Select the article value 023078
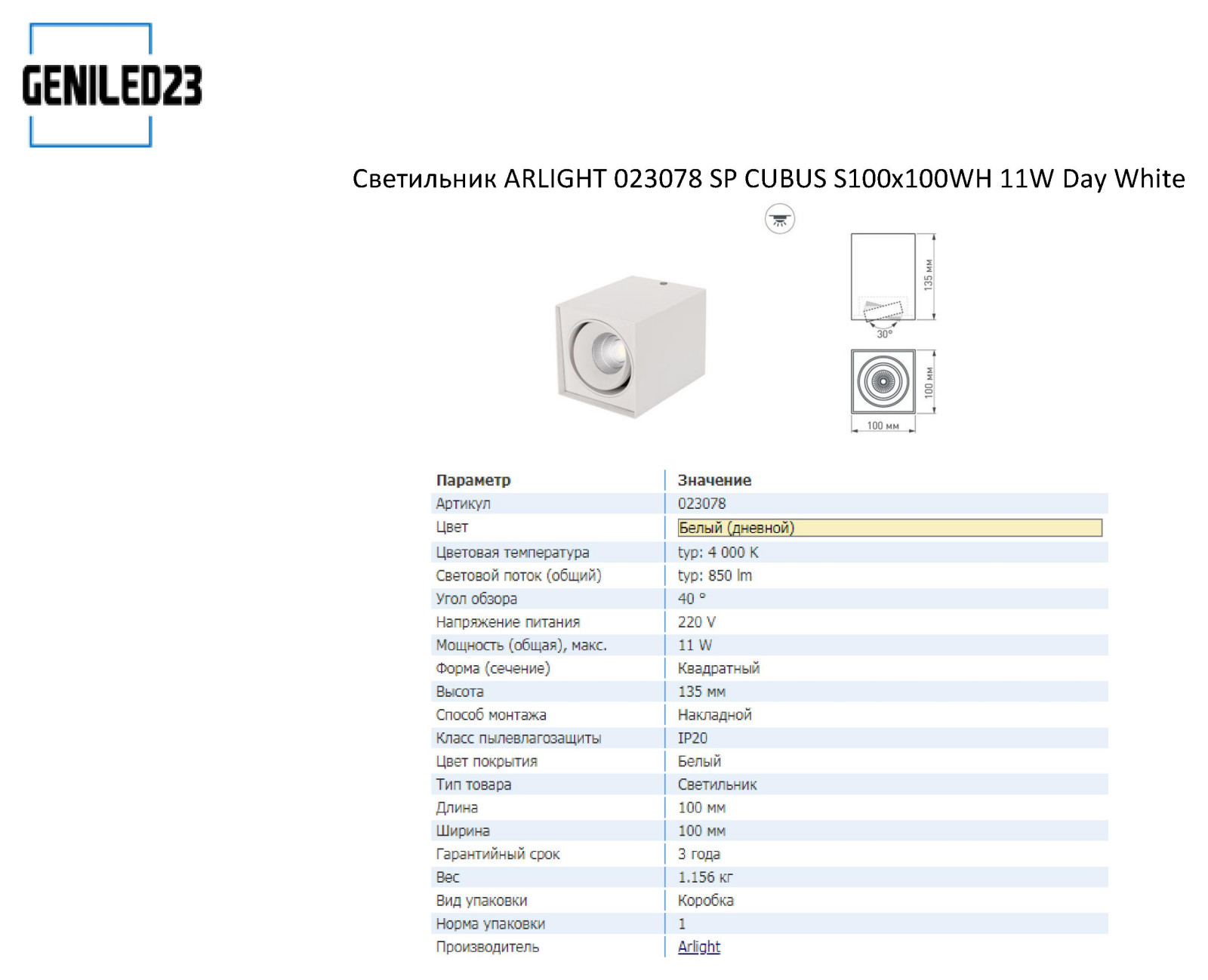This screenshot has height=980, width=1208. 701,504
